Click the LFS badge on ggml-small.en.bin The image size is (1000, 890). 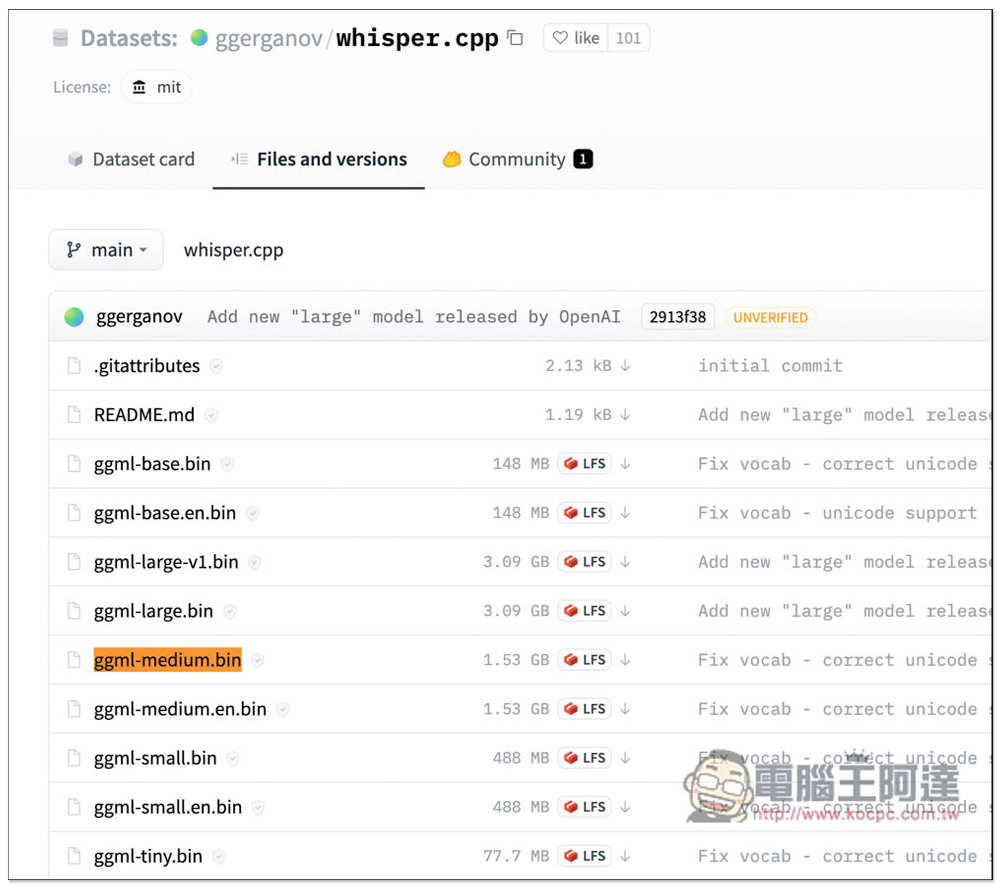pyautogui.click(x=584, y=807)
